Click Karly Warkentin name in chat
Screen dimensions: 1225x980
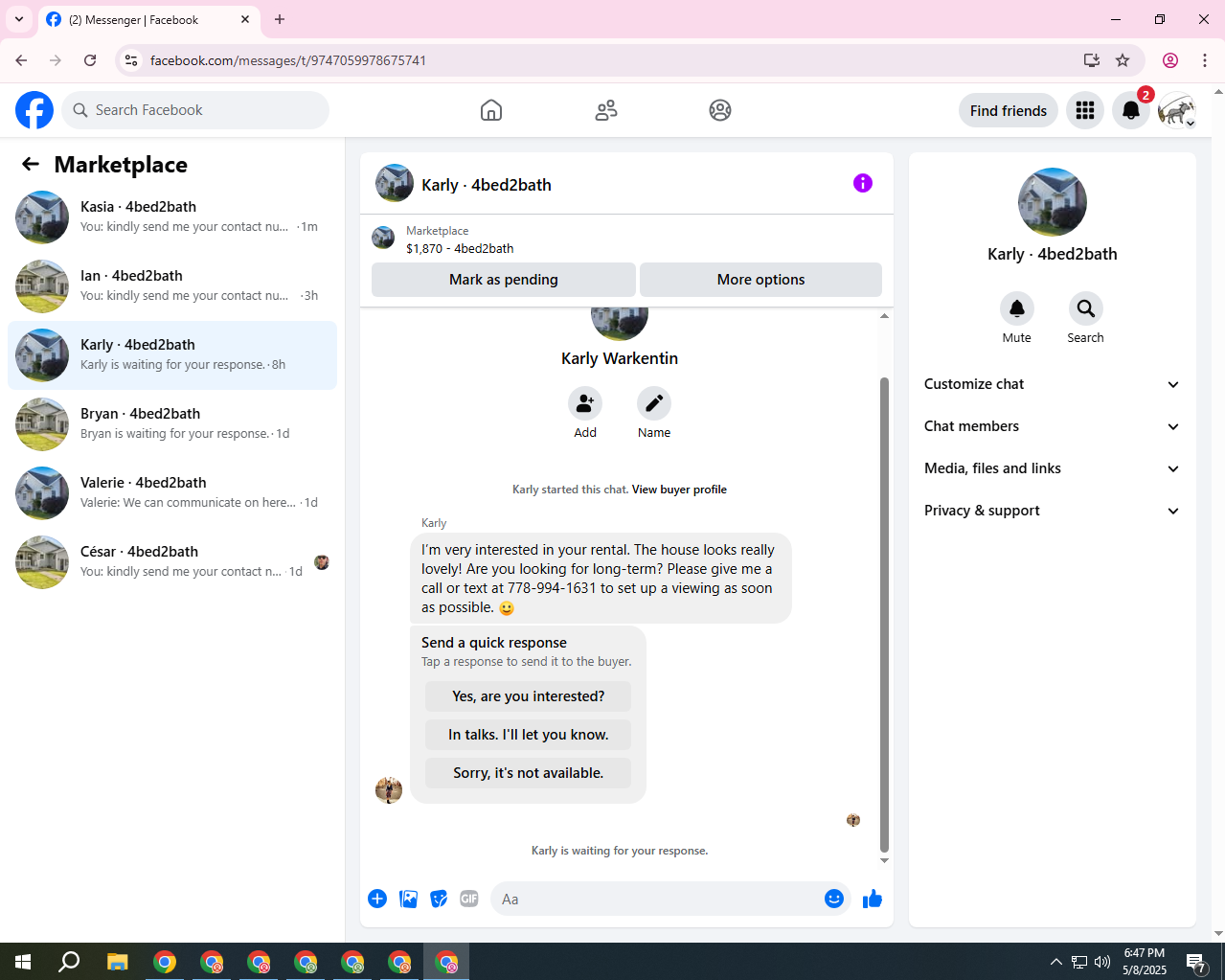pos(620,358)
